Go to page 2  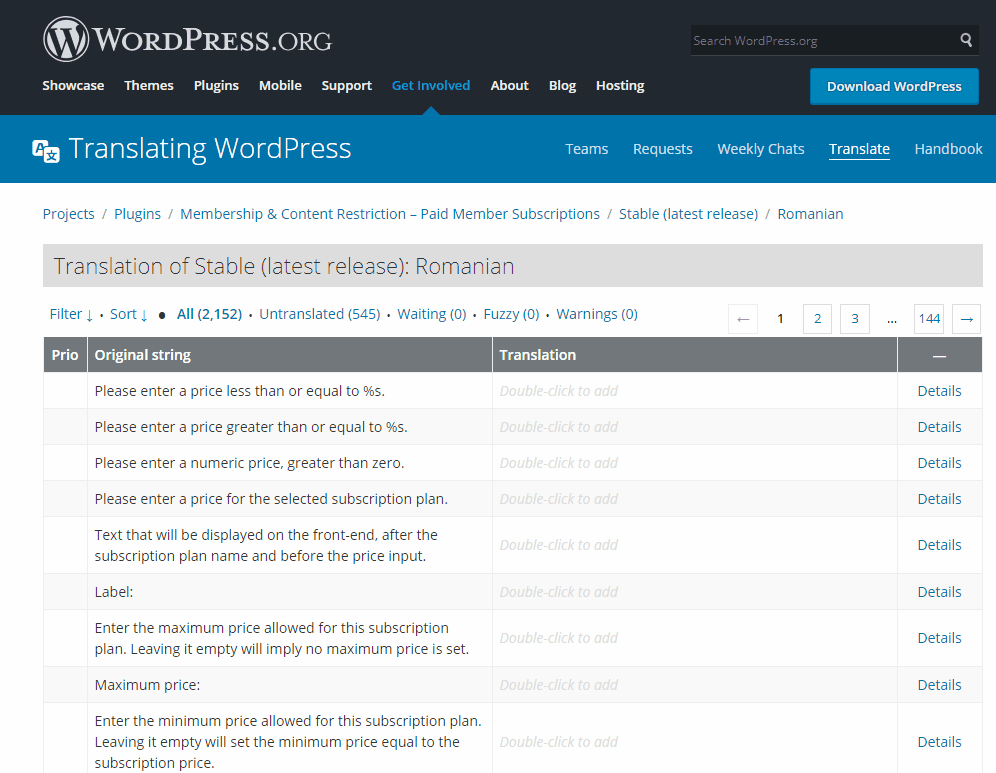[818, 319]
